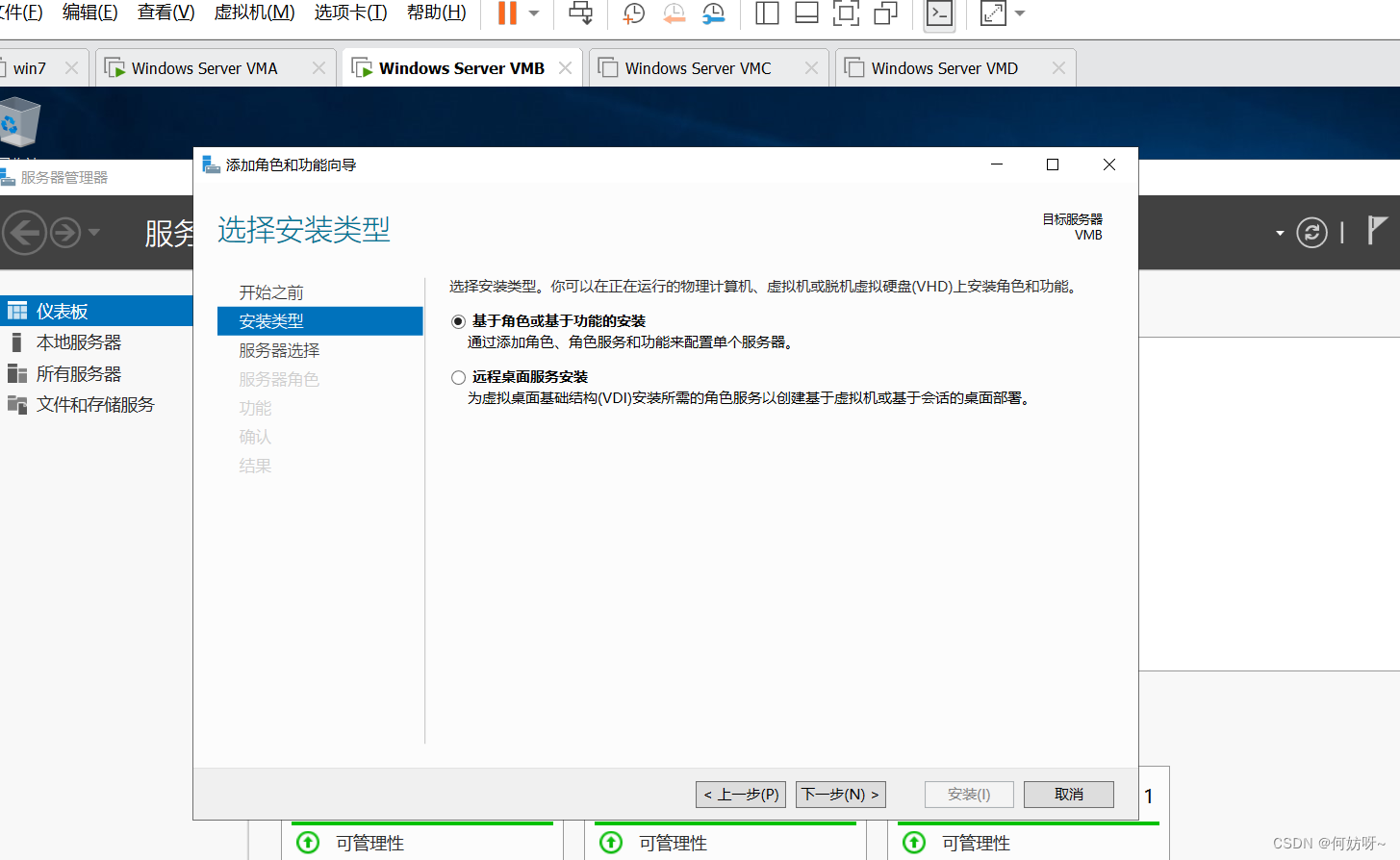Select Remote Desktop Services installation option
This screenshot has width=1400, height=860.
point(459,377)
